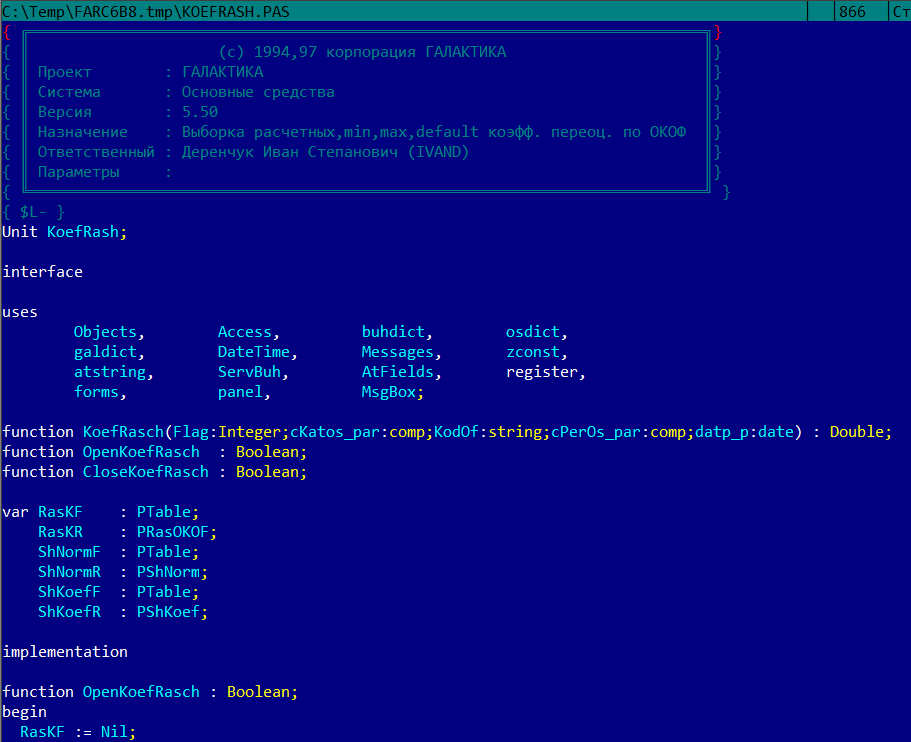This screenshot has height=742, width=911.
Task: Click the 'Назначение' header label
Action: click(x=83, y=132)
